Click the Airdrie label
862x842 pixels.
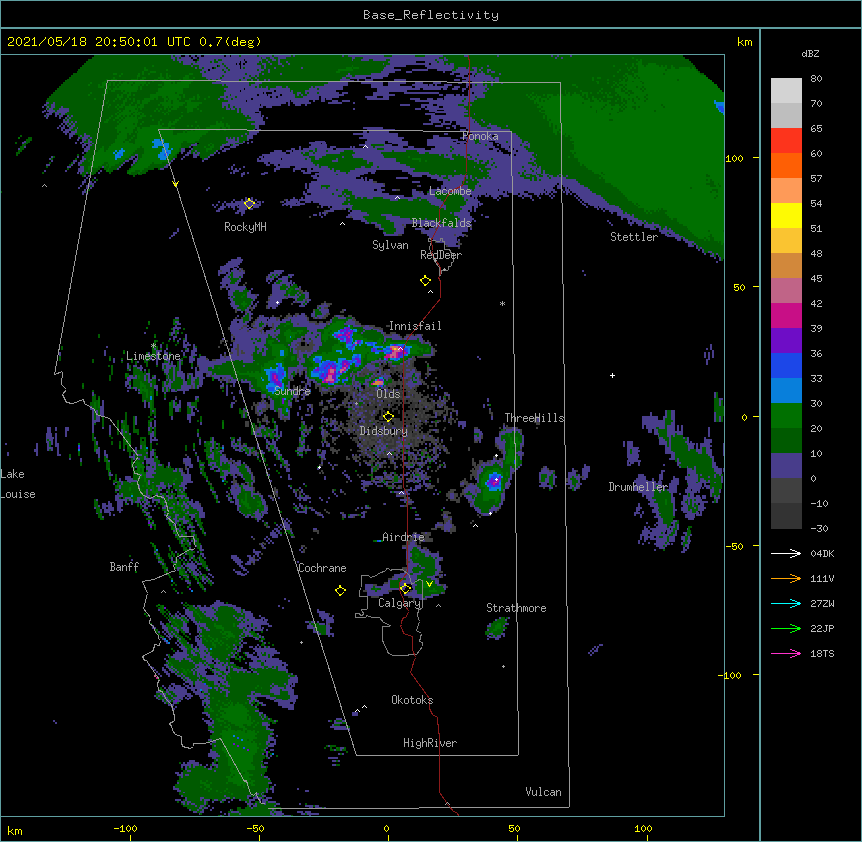(x=403, y=537)
